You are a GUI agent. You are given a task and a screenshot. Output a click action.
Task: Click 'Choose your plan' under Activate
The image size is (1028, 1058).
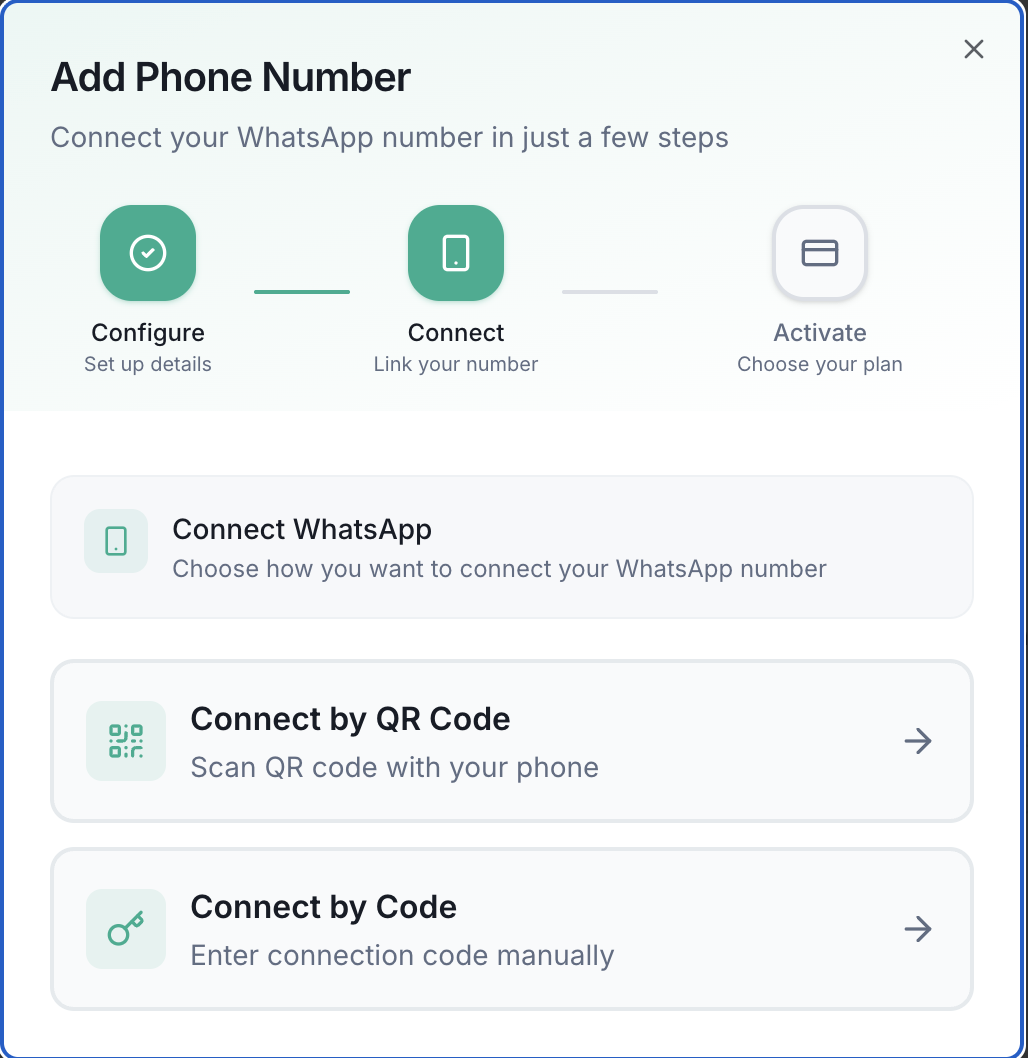[x=820, y=364]
